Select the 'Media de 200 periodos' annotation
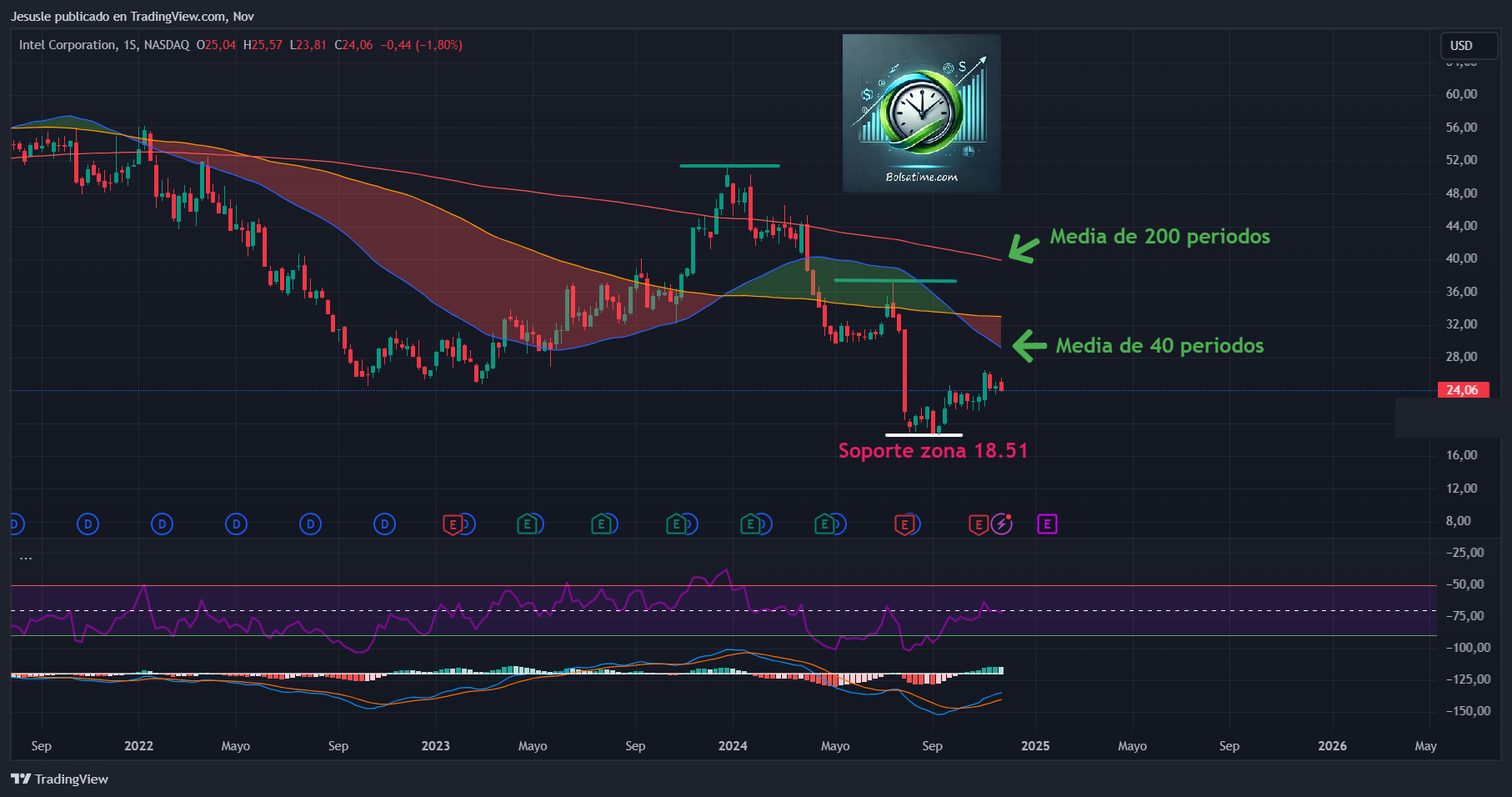Screen dimensions: 1512x797 pyautogui.click(x=1159, y=237)
